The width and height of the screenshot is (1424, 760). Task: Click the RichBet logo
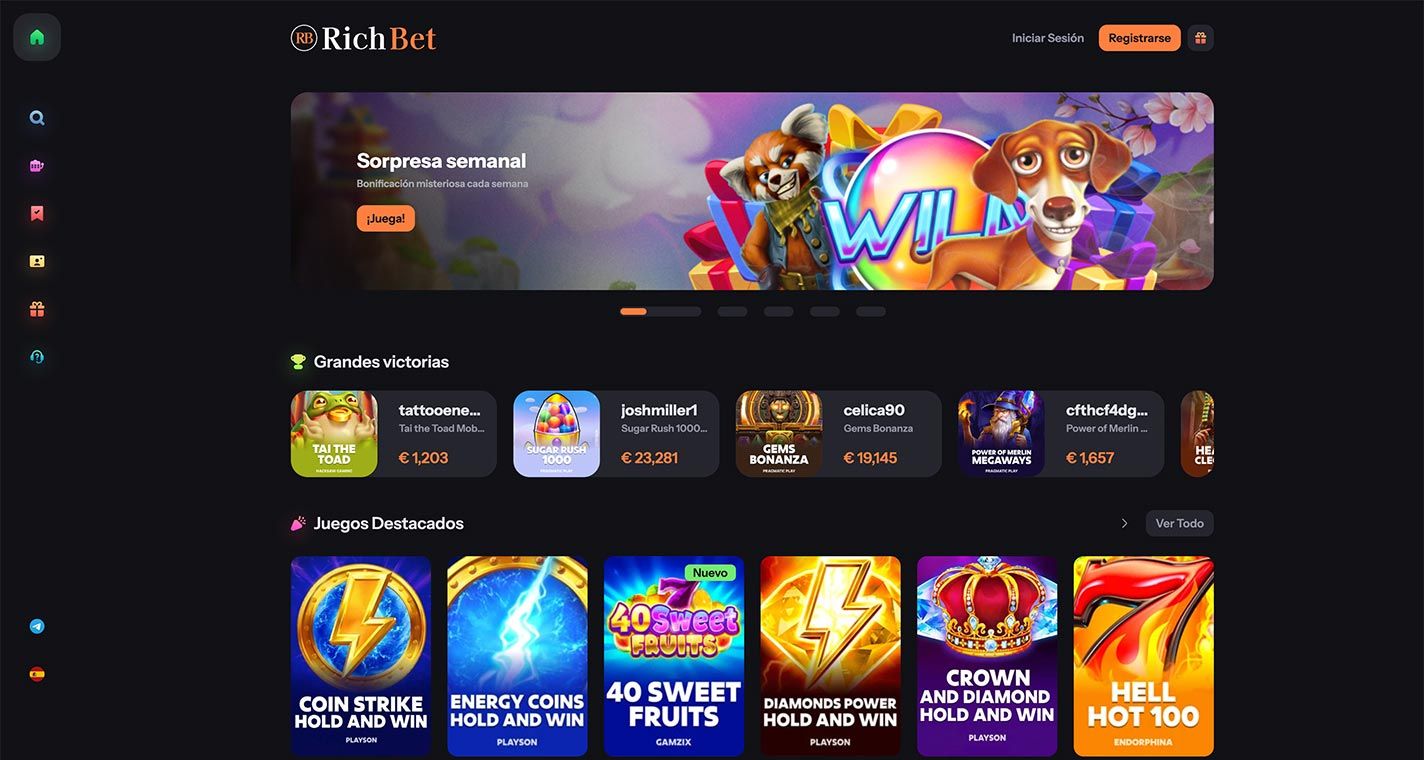pyautogui.click(x=364, y=38)
